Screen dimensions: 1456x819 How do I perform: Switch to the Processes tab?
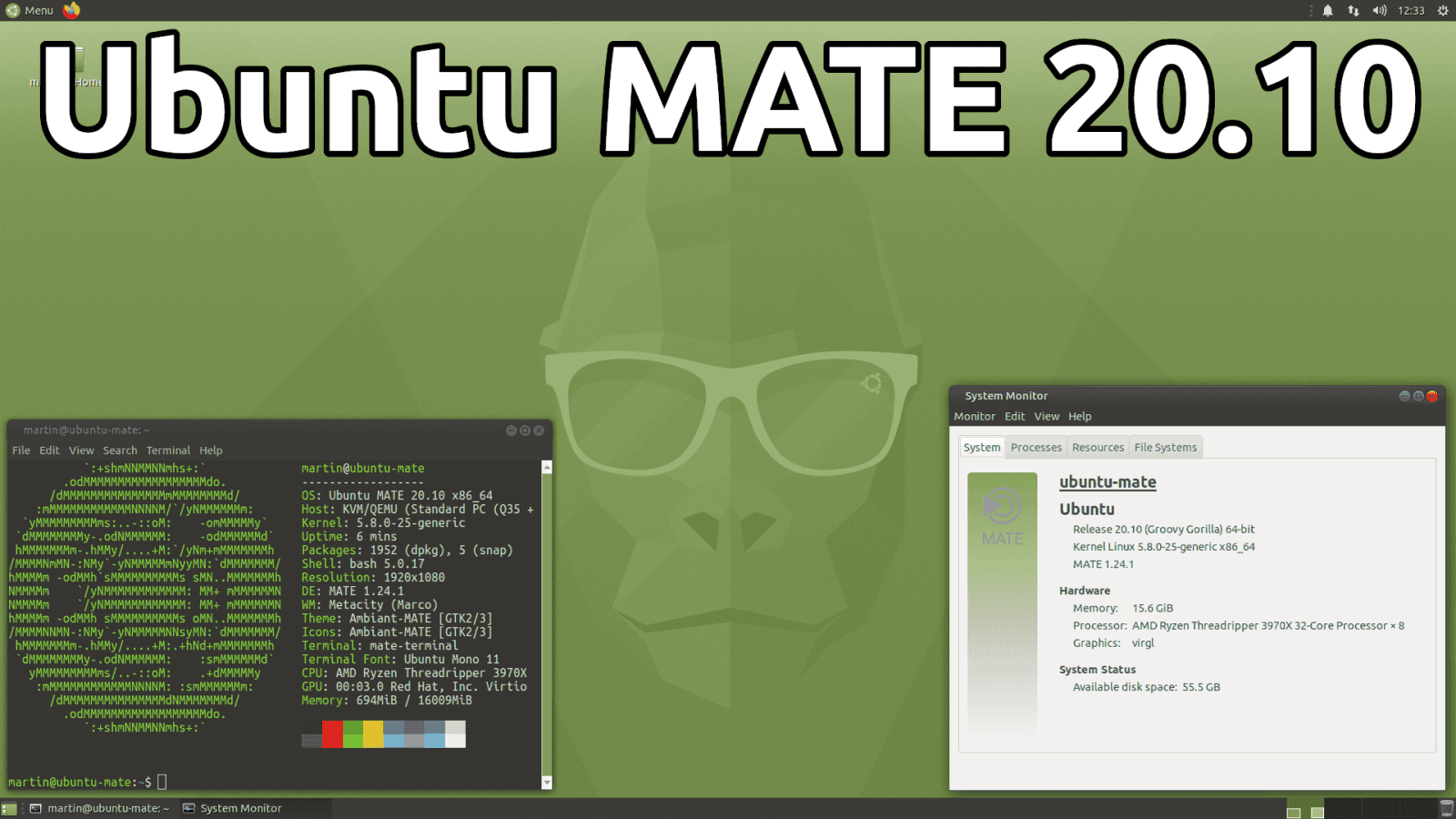1036,448
